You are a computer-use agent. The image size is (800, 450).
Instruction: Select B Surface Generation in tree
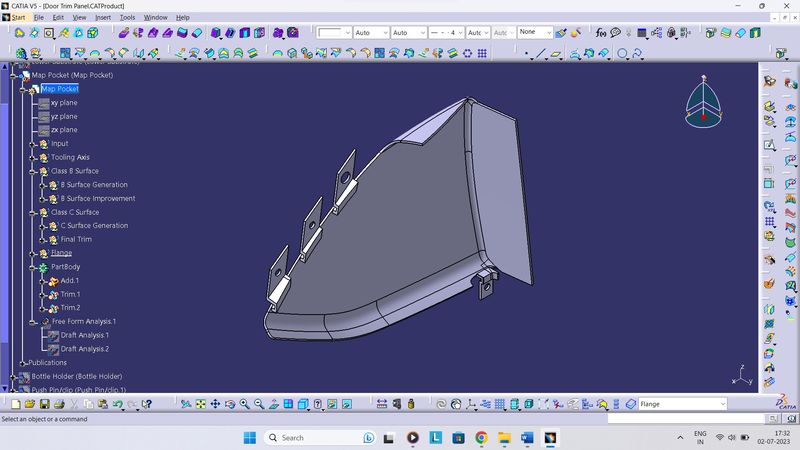pyautogui.click(x=94, y=185)
